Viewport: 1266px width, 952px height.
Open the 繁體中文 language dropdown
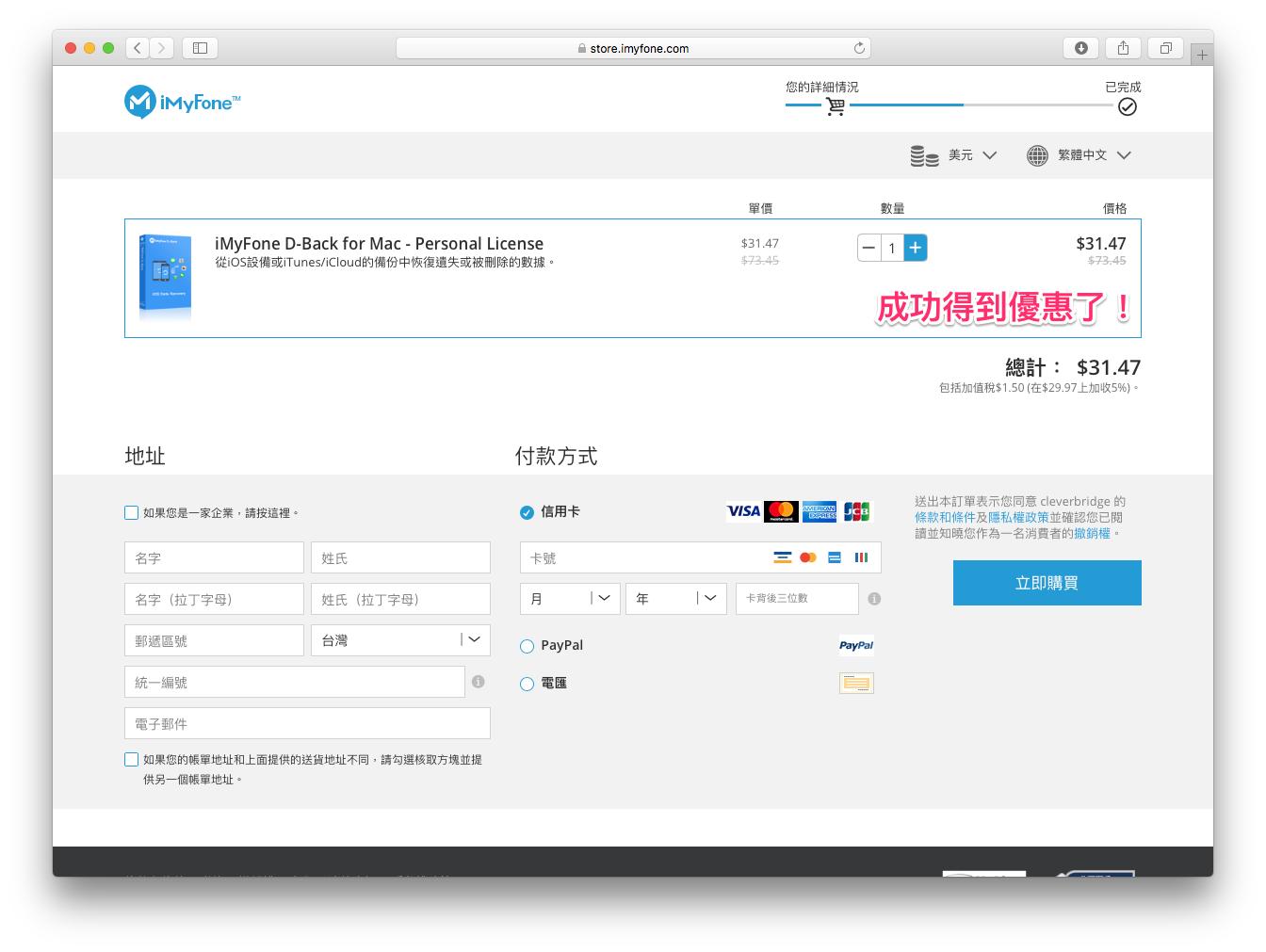[x=1094, y=155]
